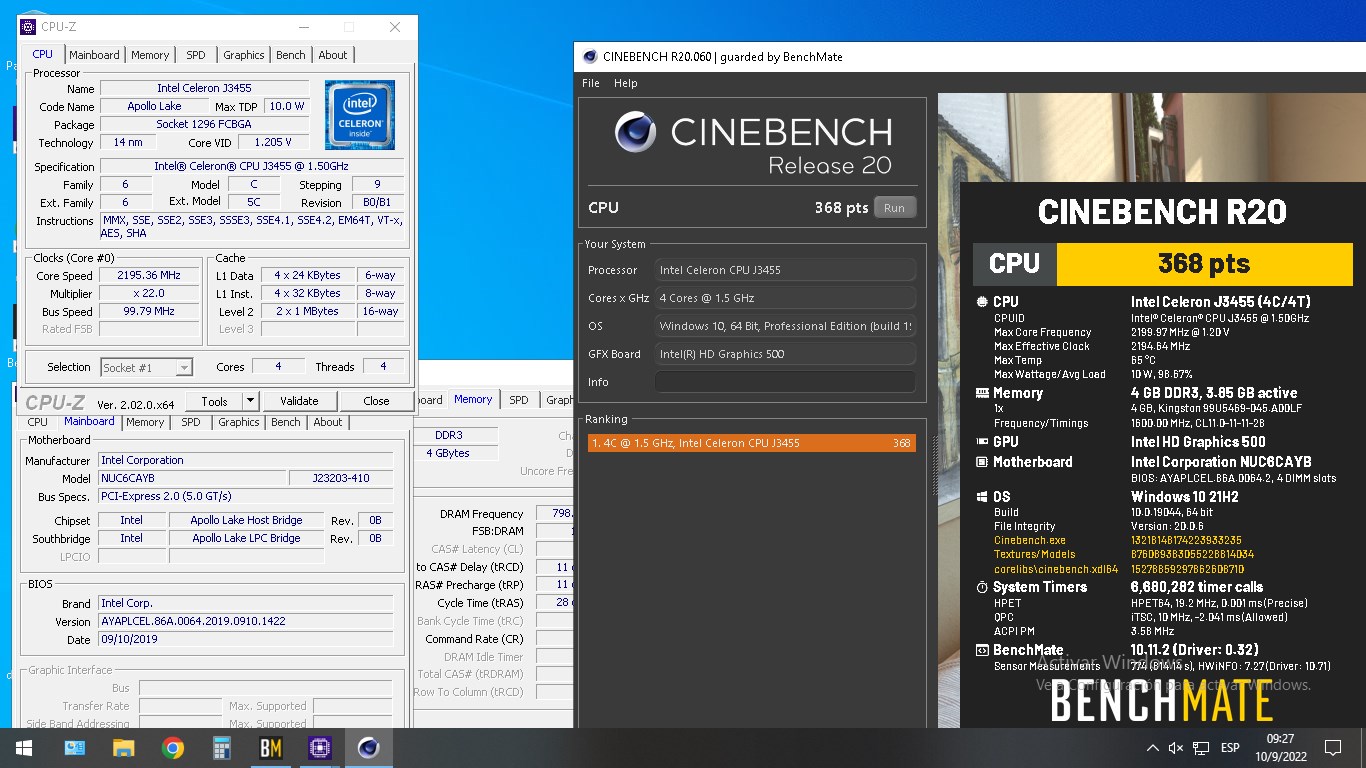Open the Cinebench File menu
Viewport: 1366px width, 768px height.
pyautogui.click(x=591, y=83)
